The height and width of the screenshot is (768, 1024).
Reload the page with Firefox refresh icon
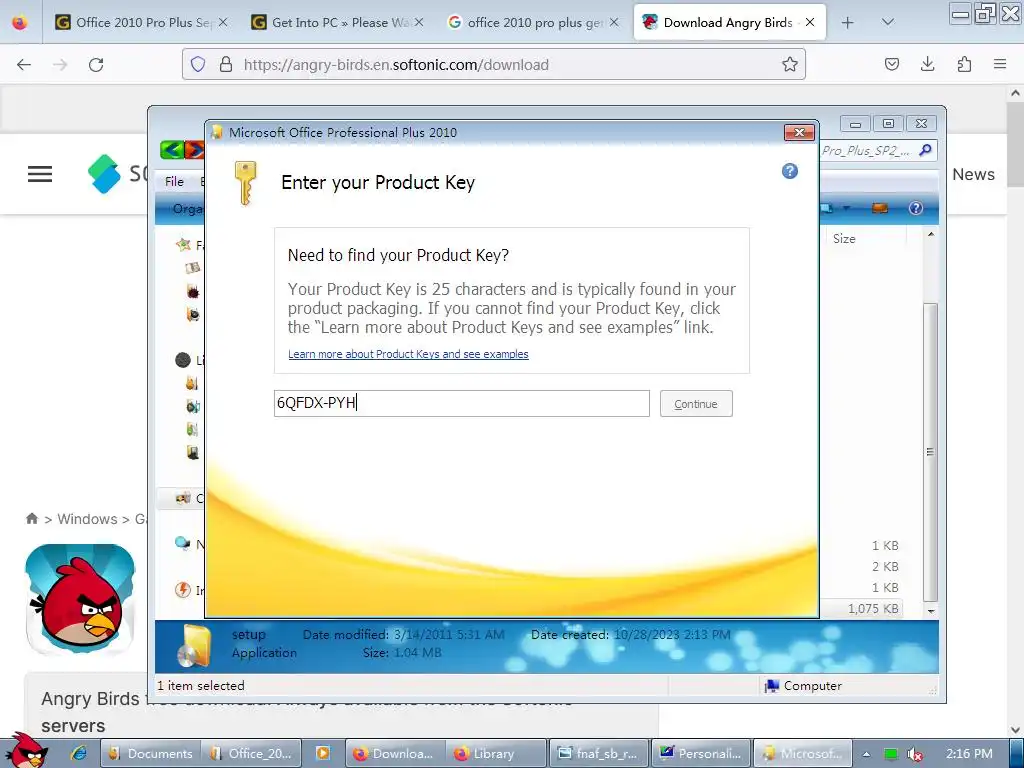click(96, 65)
